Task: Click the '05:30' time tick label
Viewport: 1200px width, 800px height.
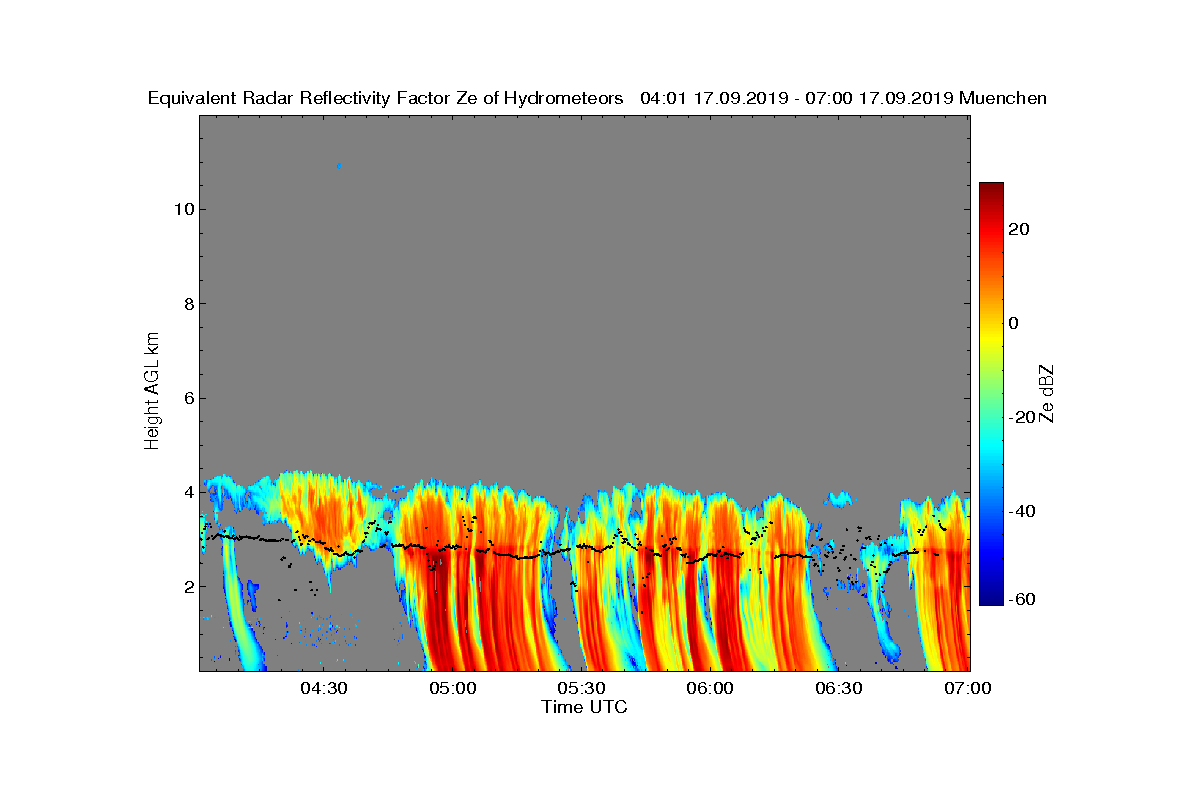Action: (x=582, y=688)
